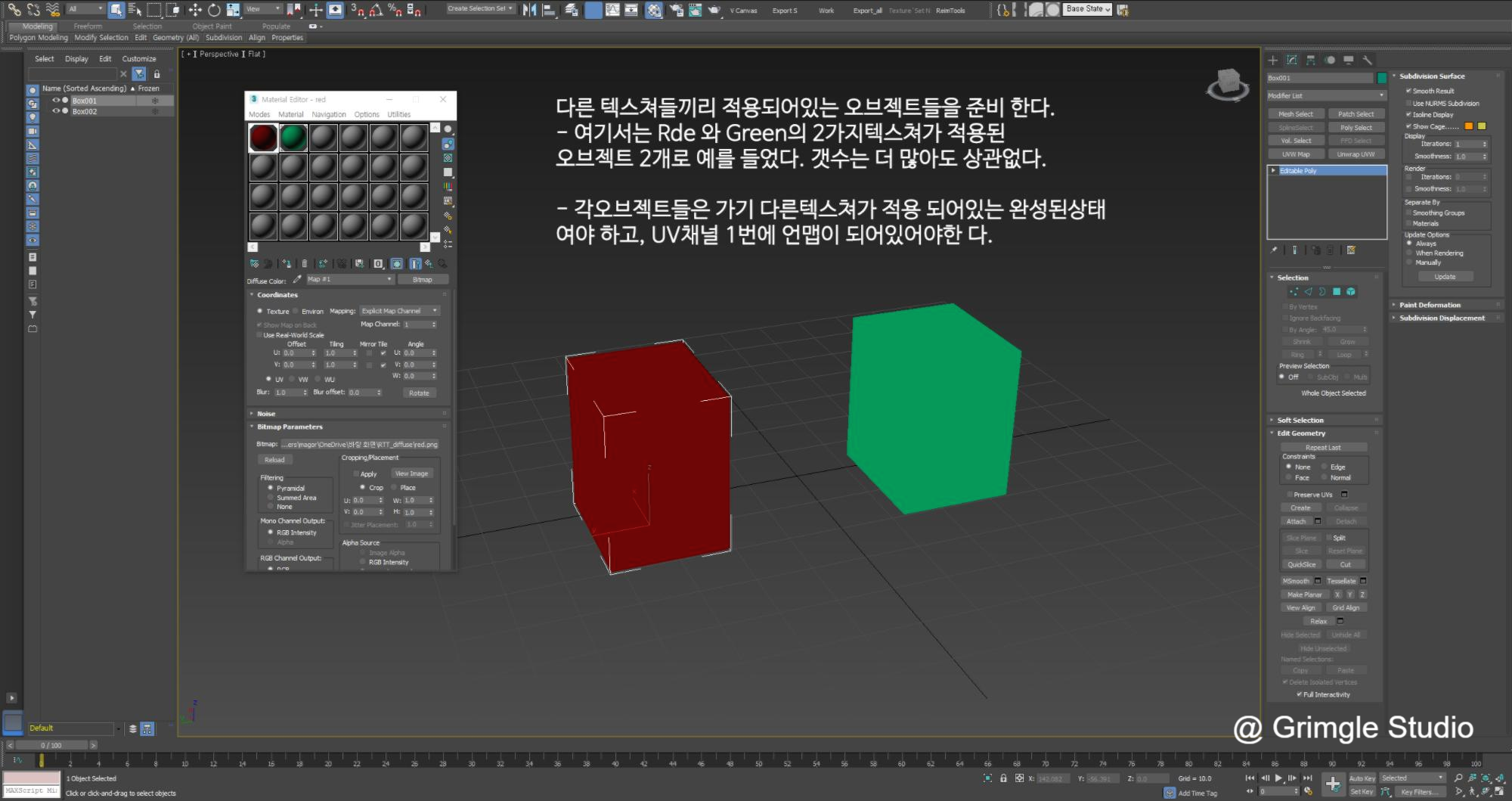The height and width of the screenshot is (801, 1512).
Task: Go to end of animation
Action: 1308,778
